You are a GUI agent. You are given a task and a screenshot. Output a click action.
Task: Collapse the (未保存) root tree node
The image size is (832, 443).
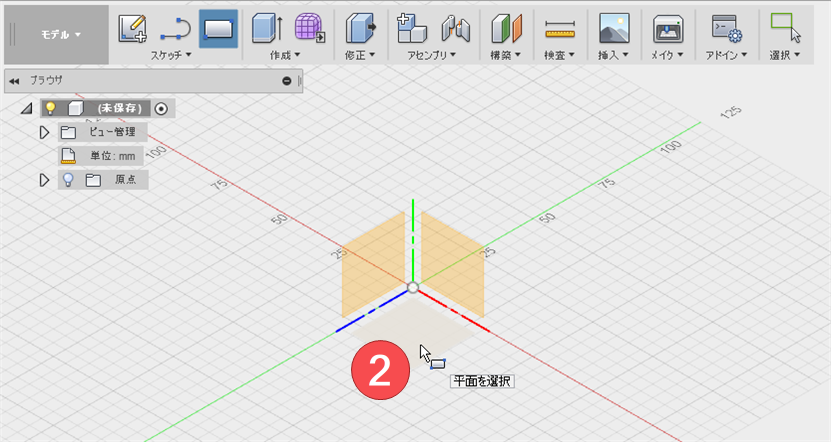click(27, 109)
